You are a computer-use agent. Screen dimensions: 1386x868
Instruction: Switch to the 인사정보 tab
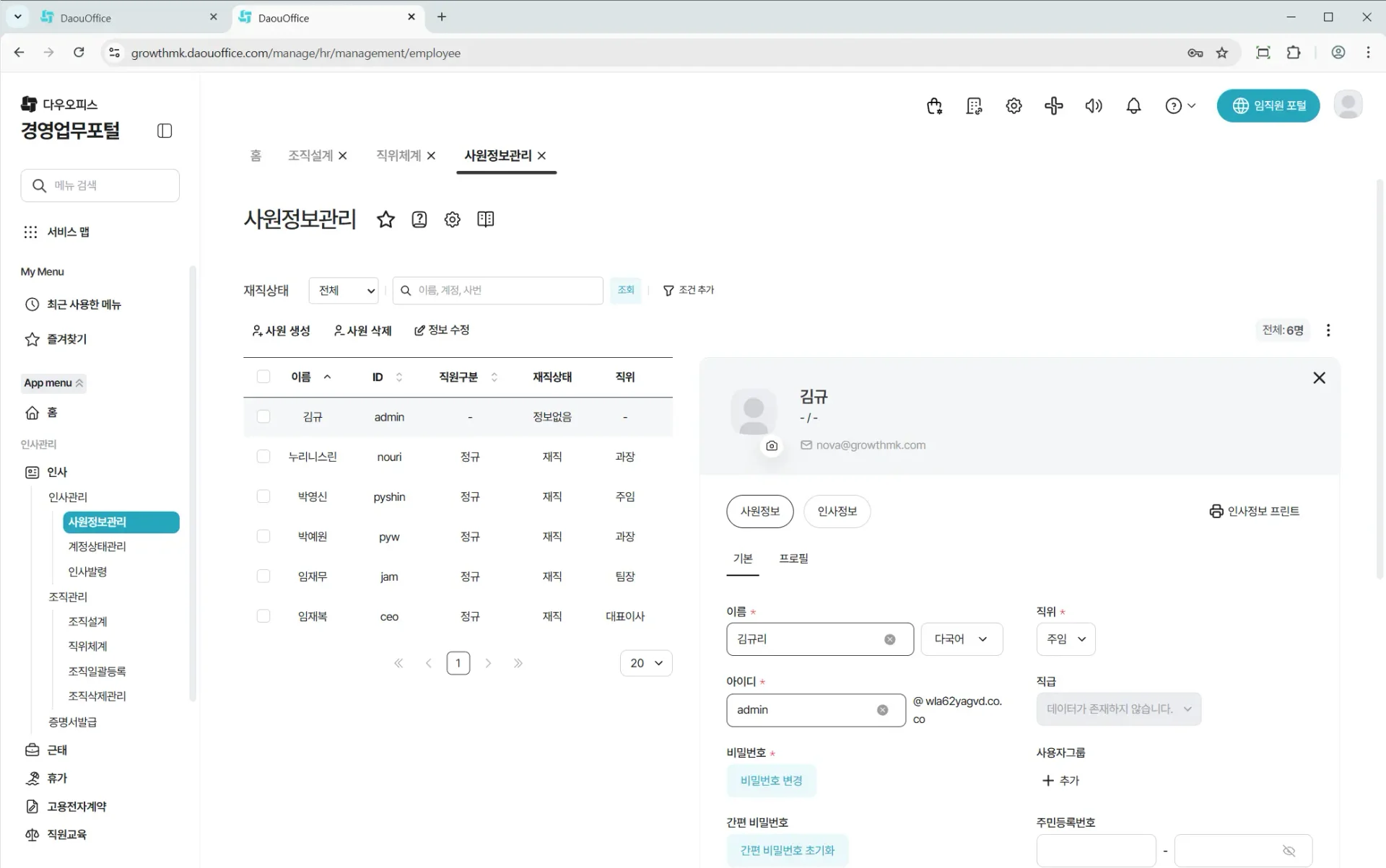click(837, 511)
